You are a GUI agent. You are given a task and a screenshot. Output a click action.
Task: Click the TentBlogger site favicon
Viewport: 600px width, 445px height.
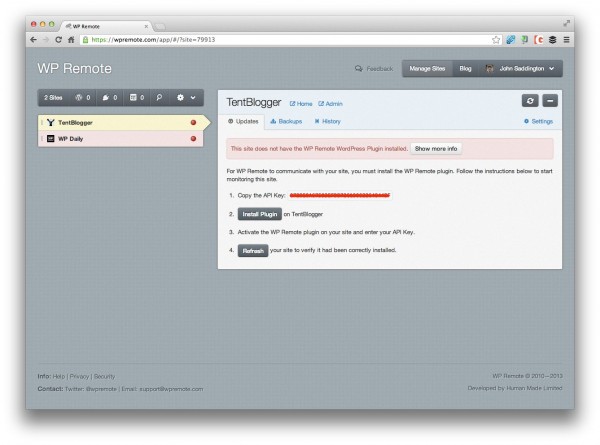pos(51,122)
